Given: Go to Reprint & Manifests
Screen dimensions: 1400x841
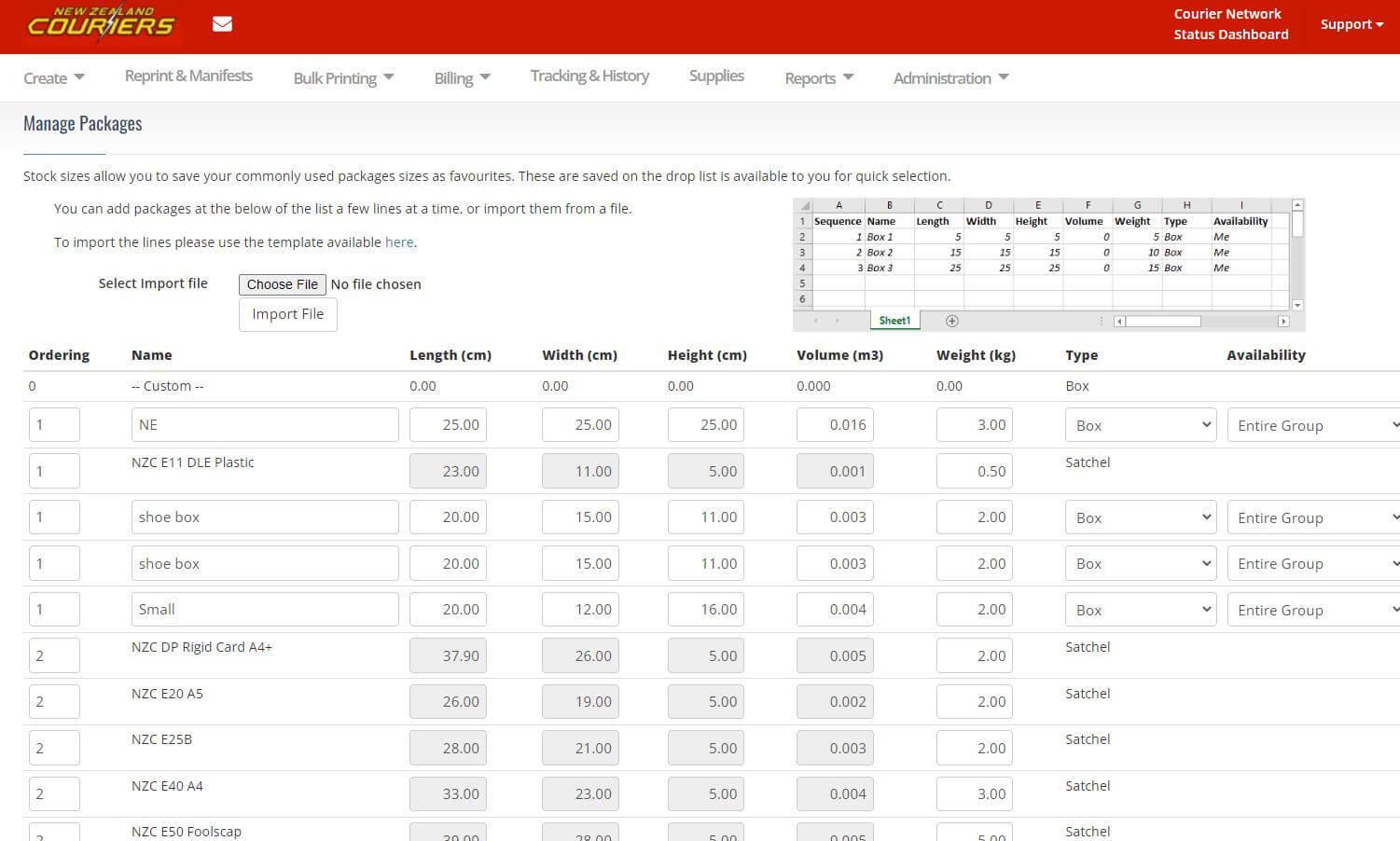Looking at the screenshot, I should [x=188, y=76].
